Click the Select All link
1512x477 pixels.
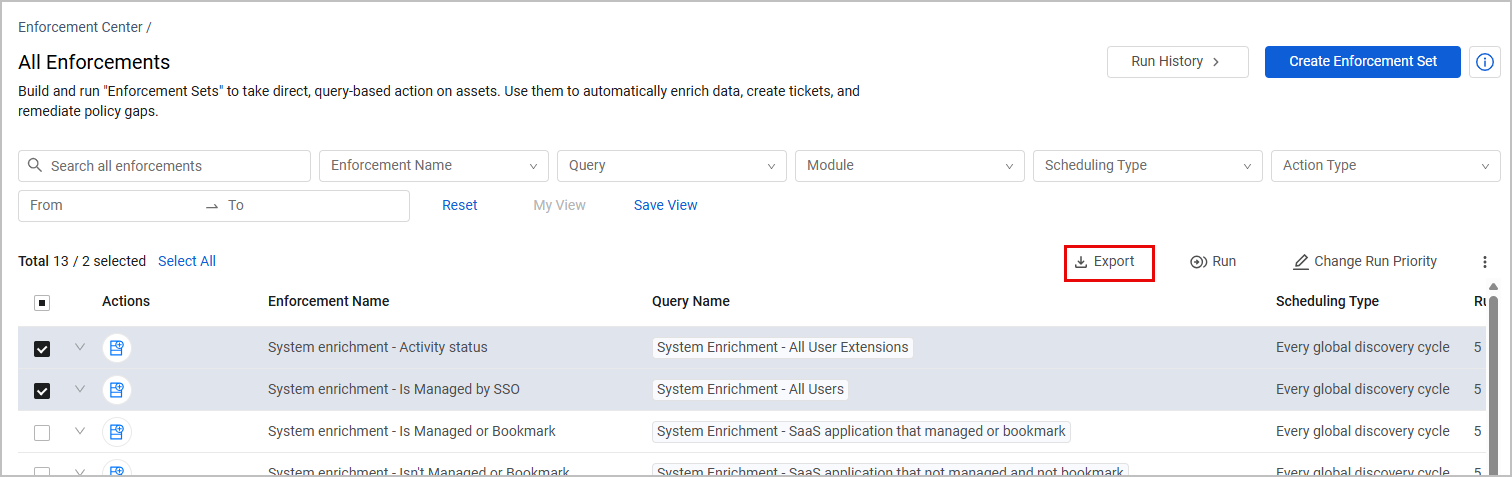(187, 262)
